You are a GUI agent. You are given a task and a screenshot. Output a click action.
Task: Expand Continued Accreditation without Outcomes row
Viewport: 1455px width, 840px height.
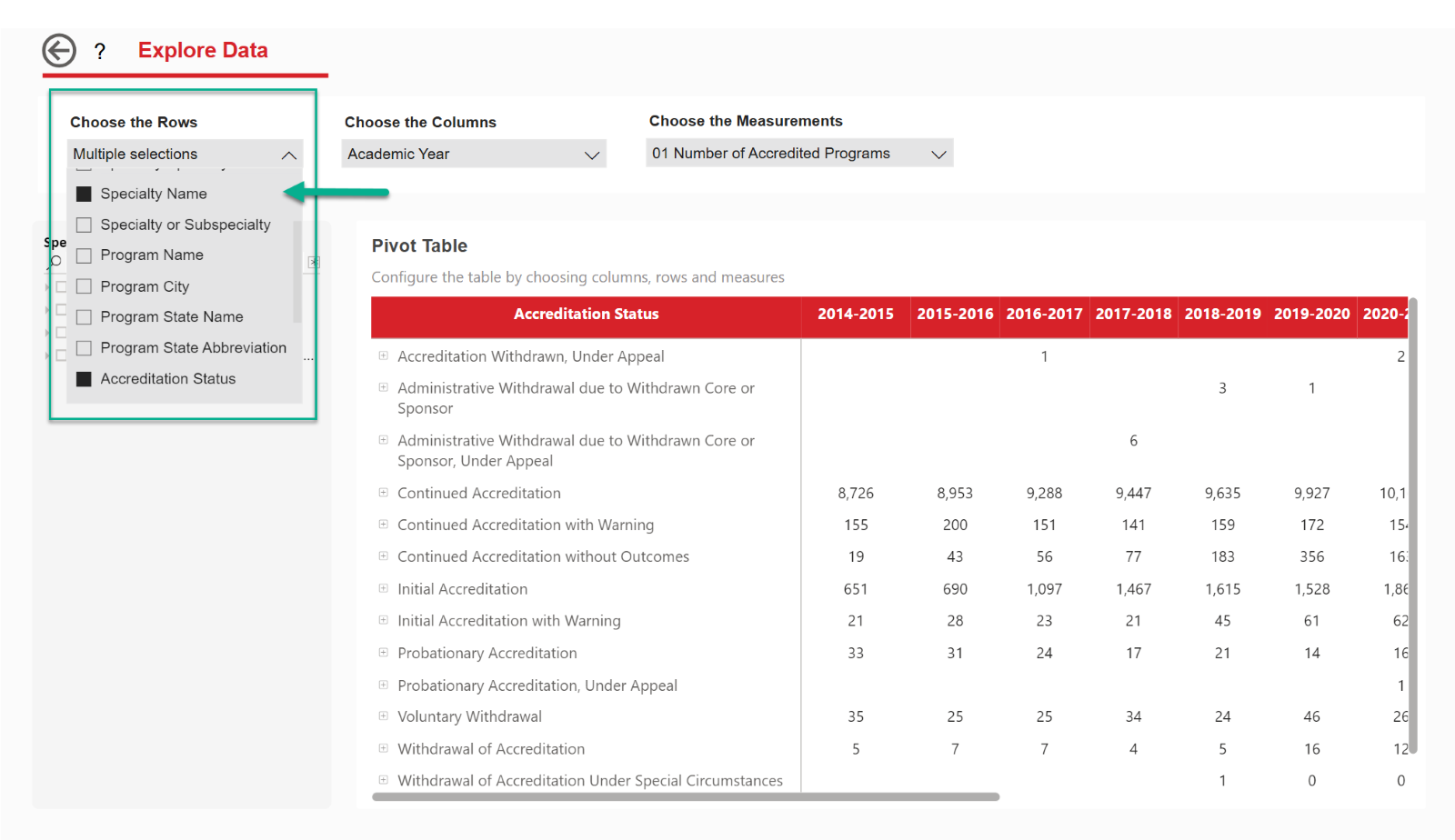[383, 555]
